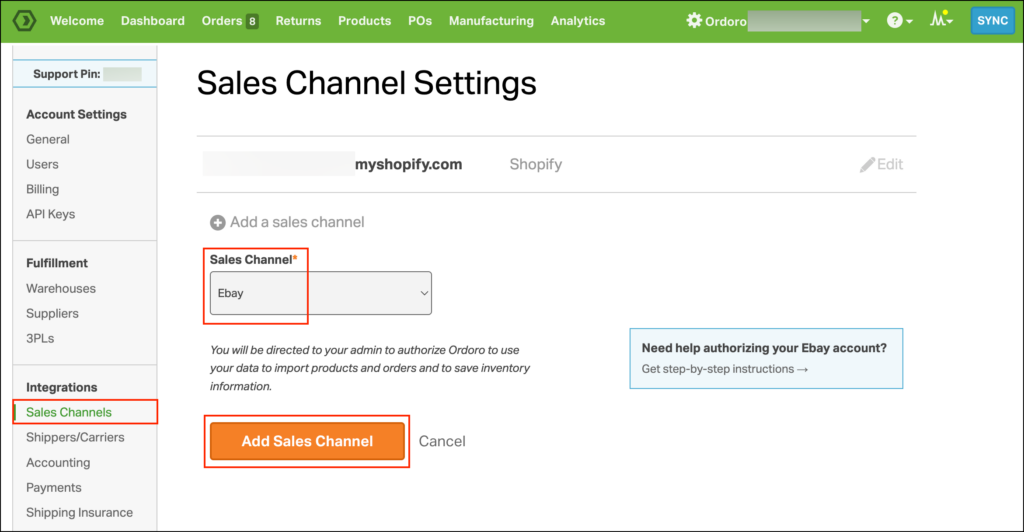Open API Keys in Account Settings
Viewport: 1024px width, 532px height.
(x=50, y=214)
